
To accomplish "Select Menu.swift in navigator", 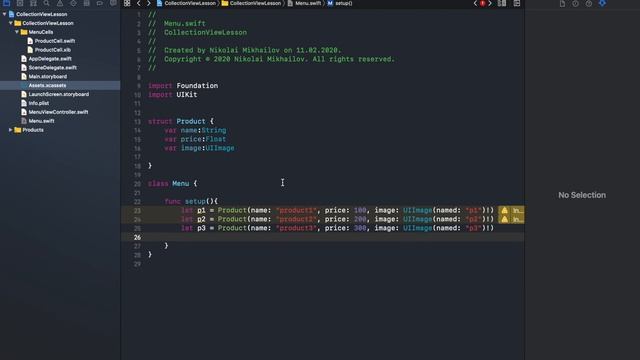I will click(x=41, y=121).
